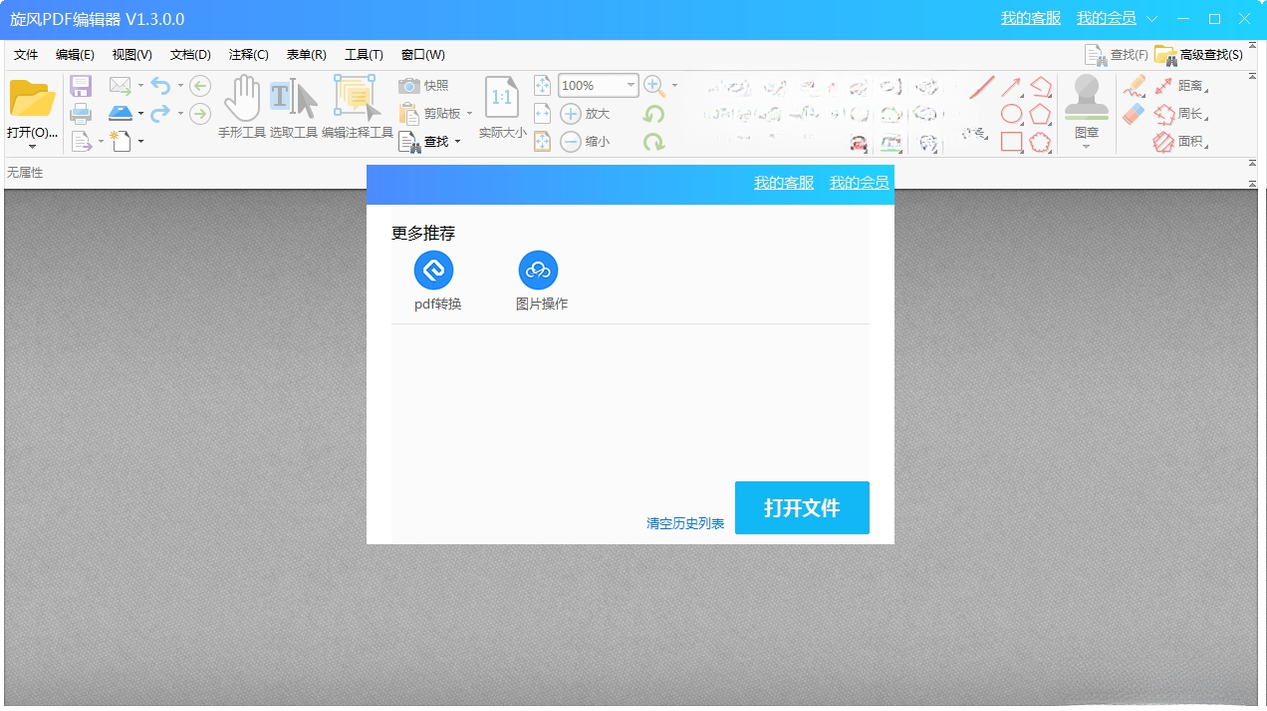Choose the red Rectangle shape tool

pyautogui.click(x=1012, y=142)
